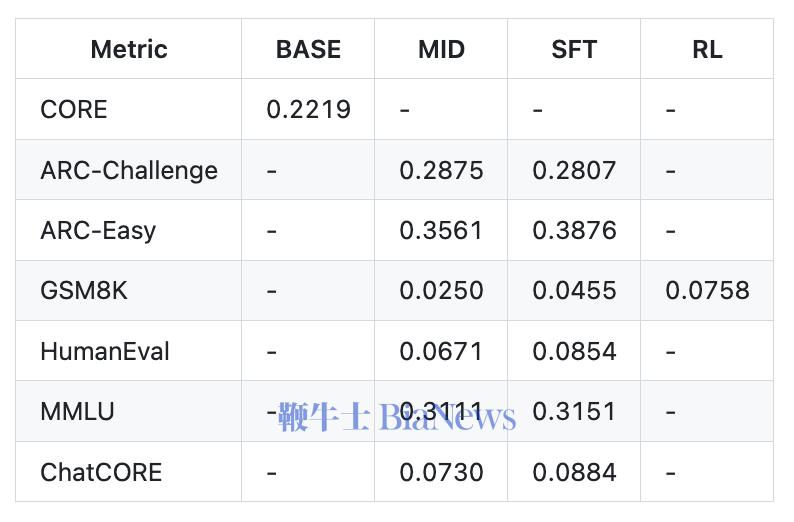Click the MID column header
Image resolution: width=794 pixels, height=522 pixels.
(441, 49)
